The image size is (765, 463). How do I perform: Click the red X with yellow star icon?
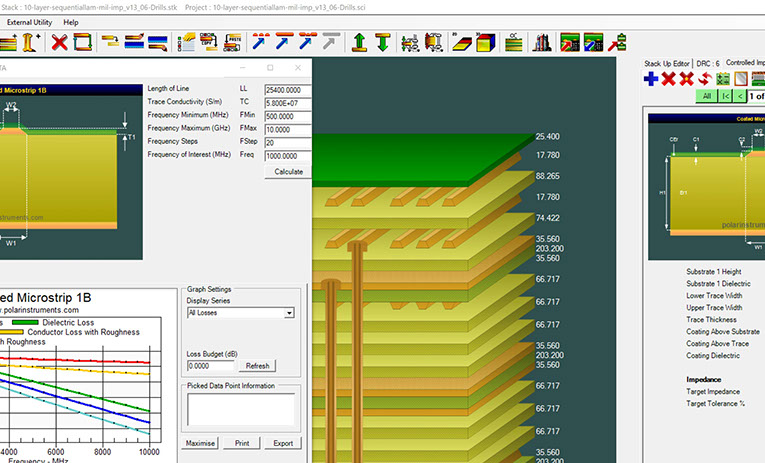pyautogui.click(x=686, y=79)
